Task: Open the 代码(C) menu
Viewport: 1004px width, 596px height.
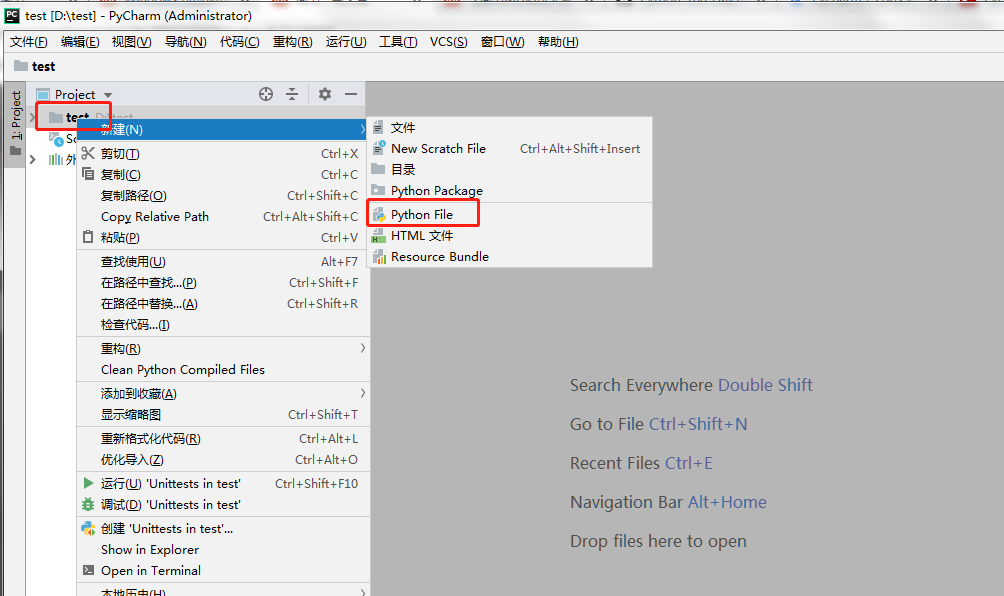Action: click(239, 42)
